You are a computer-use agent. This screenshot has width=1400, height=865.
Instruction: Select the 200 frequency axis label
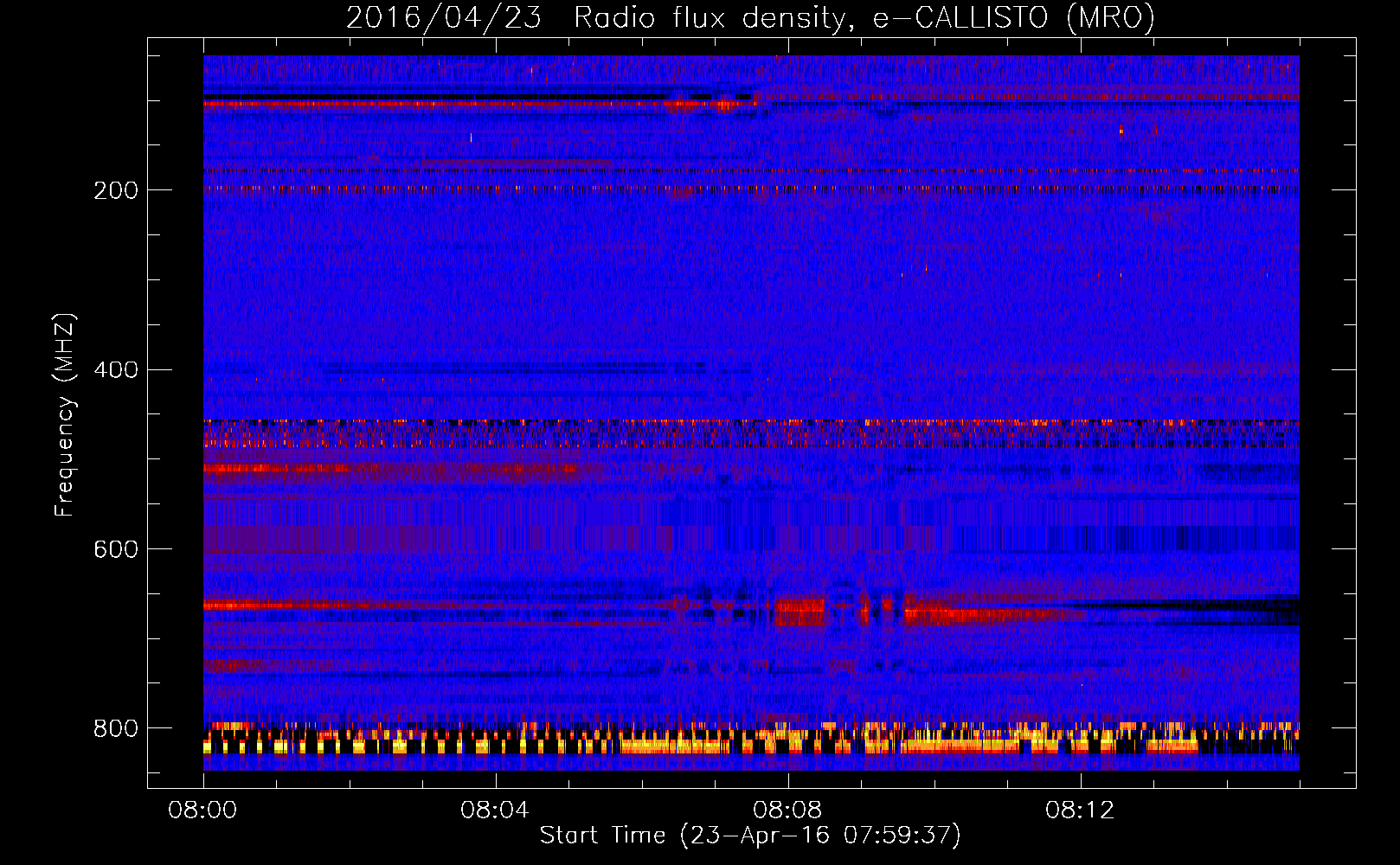[x=116, y=190]
